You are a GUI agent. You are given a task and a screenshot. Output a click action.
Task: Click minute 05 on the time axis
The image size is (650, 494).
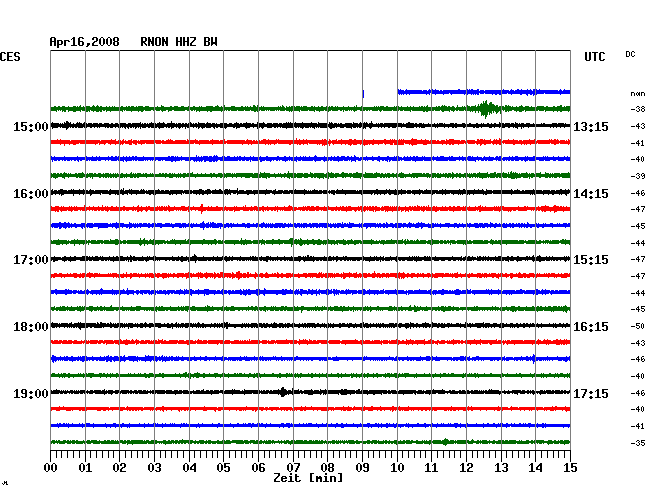(x=223, y=467)
